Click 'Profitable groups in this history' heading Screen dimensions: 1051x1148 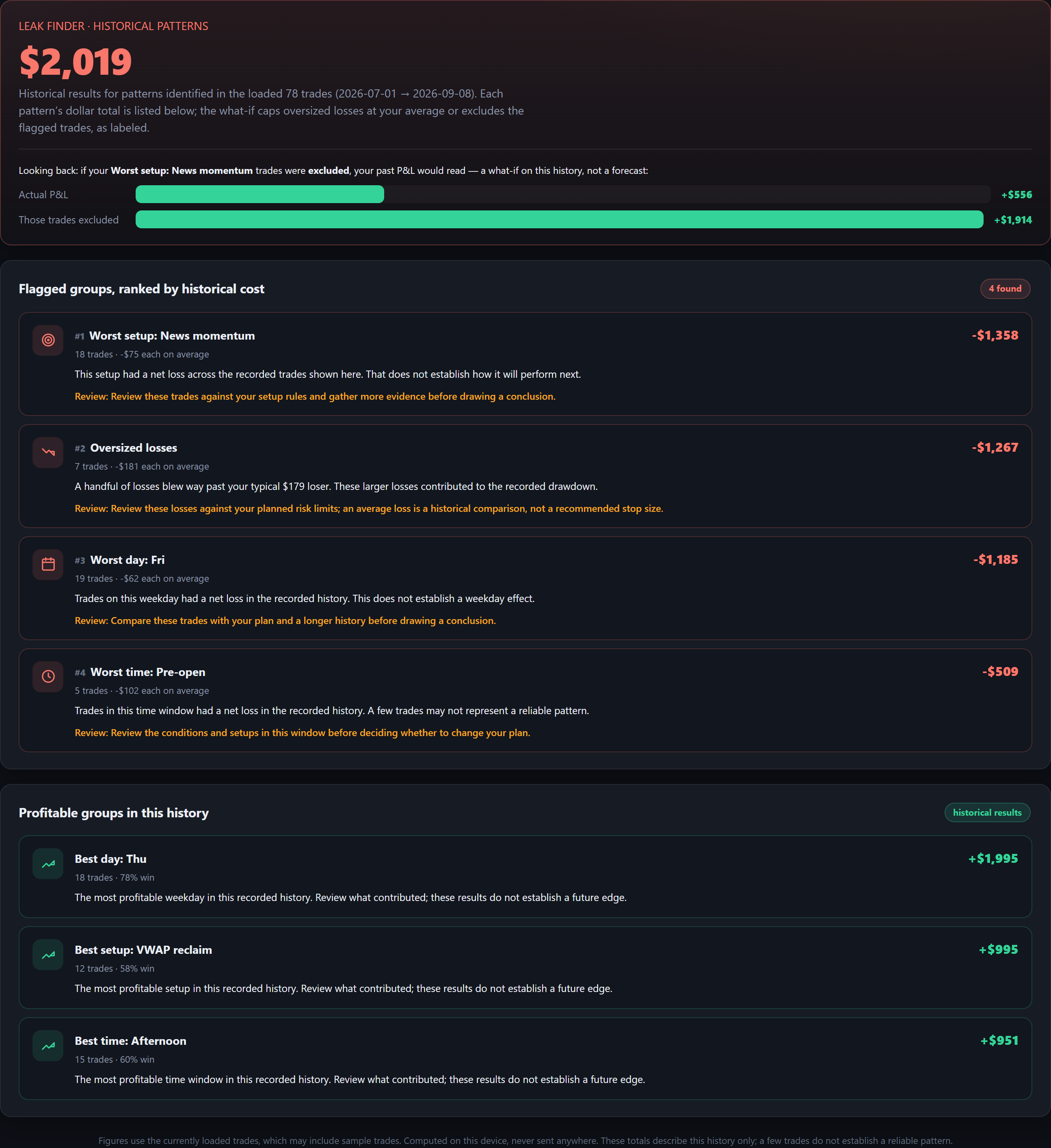114,813
